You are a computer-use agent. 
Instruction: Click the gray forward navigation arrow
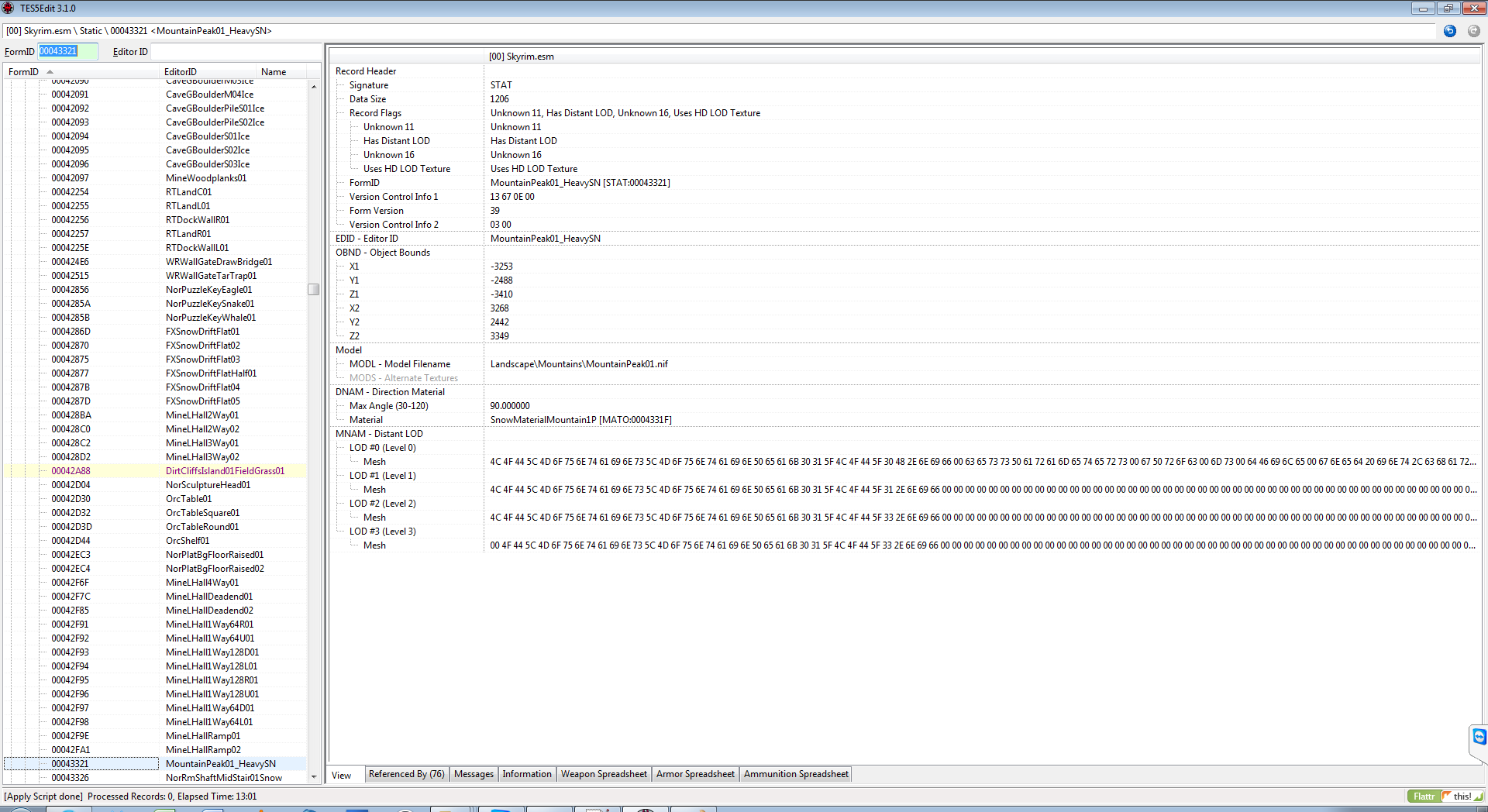1473,31
